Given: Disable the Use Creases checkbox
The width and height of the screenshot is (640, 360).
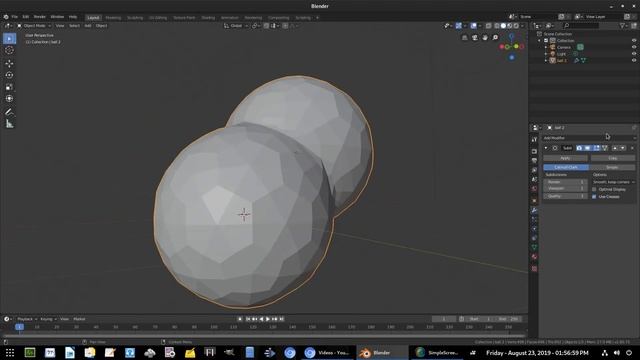Looking at the screenshot, I should click(594, 197).
